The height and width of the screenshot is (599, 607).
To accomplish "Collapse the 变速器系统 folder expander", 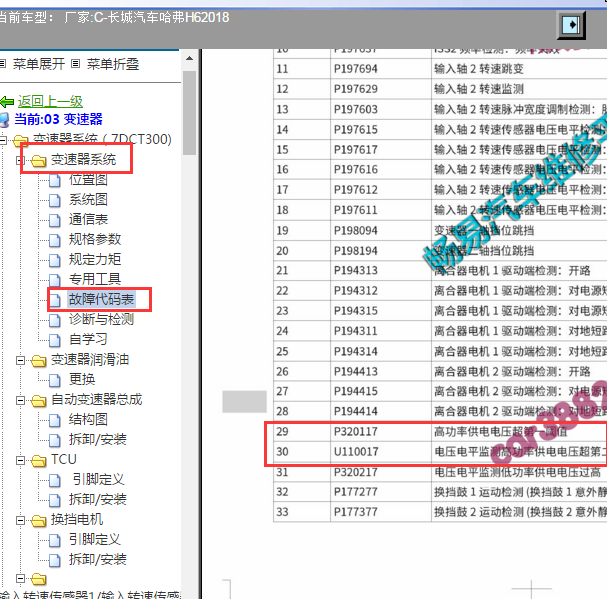I will pyautogui.click(x=20, y=160).
